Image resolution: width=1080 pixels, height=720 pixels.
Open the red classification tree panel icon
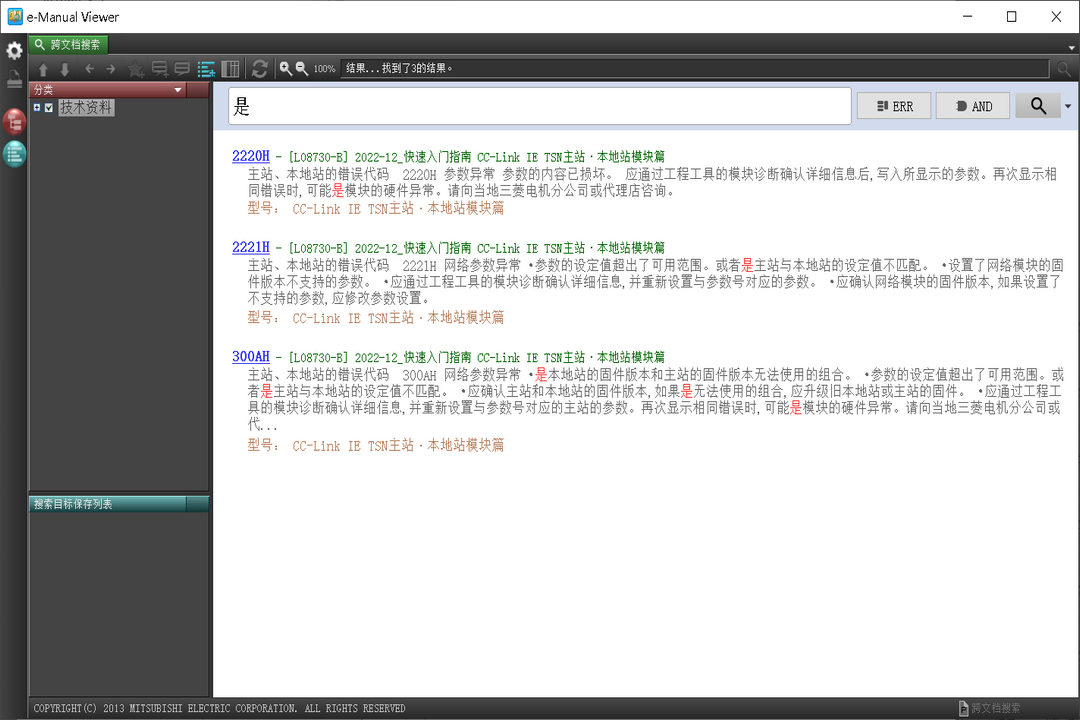13,122
